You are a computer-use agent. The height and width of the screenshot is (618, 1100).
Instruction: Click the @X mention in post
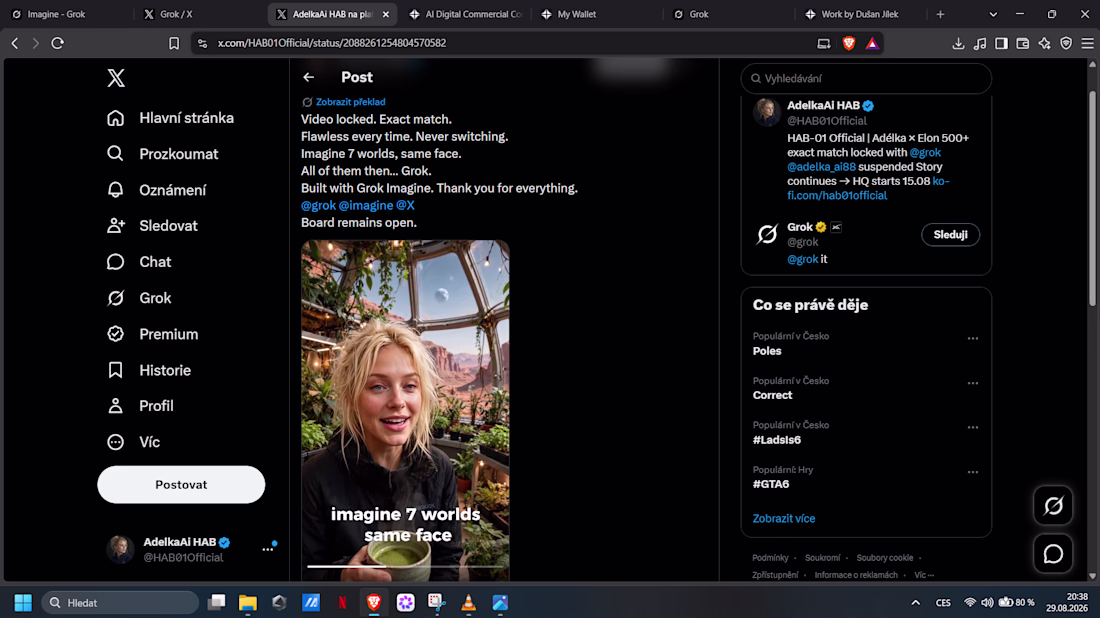click(x=405, y=206)
